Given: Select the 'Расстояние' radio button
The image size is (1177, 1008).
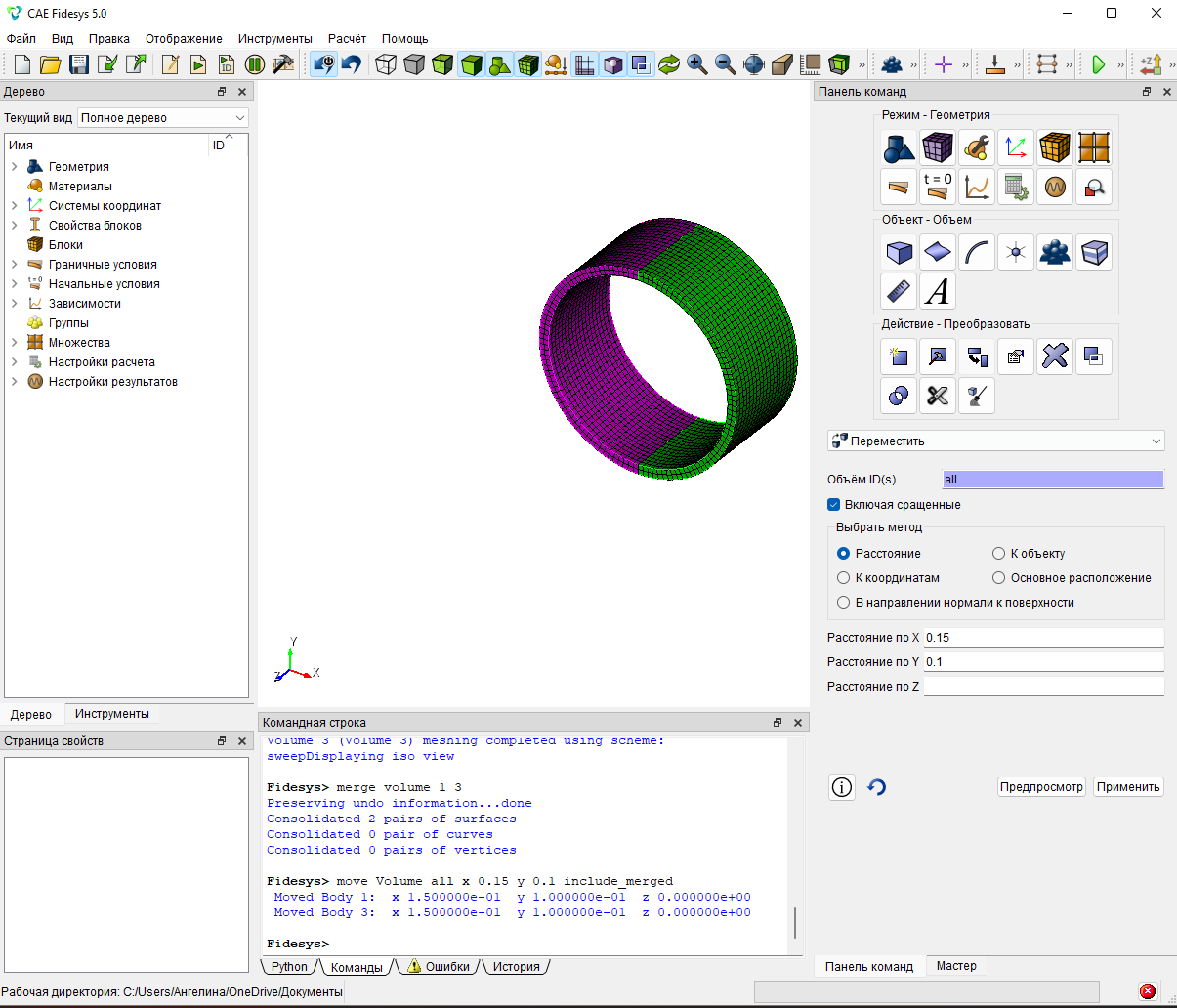Looking at the screenshot, I should (844, 554).
